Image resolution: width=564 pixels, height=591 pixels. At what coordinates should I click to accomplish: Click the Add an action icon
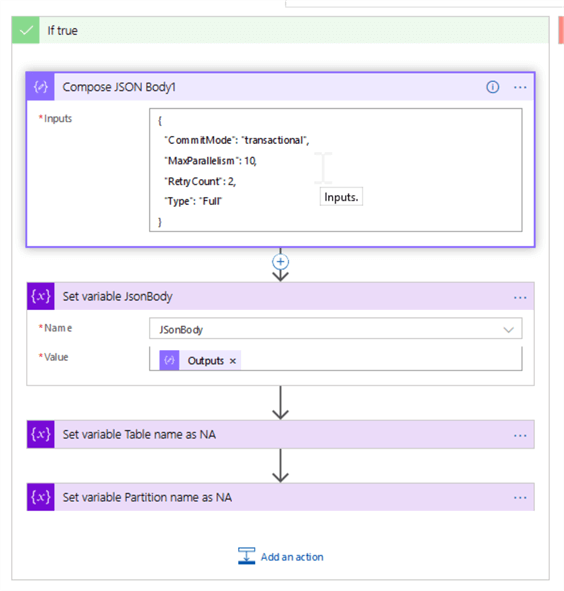point(247,556)
